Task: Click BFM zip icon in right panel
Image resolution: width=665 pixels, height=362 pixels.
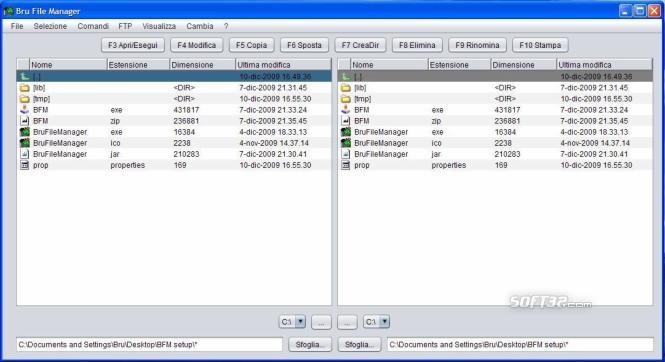Action: tap(346, 121)
